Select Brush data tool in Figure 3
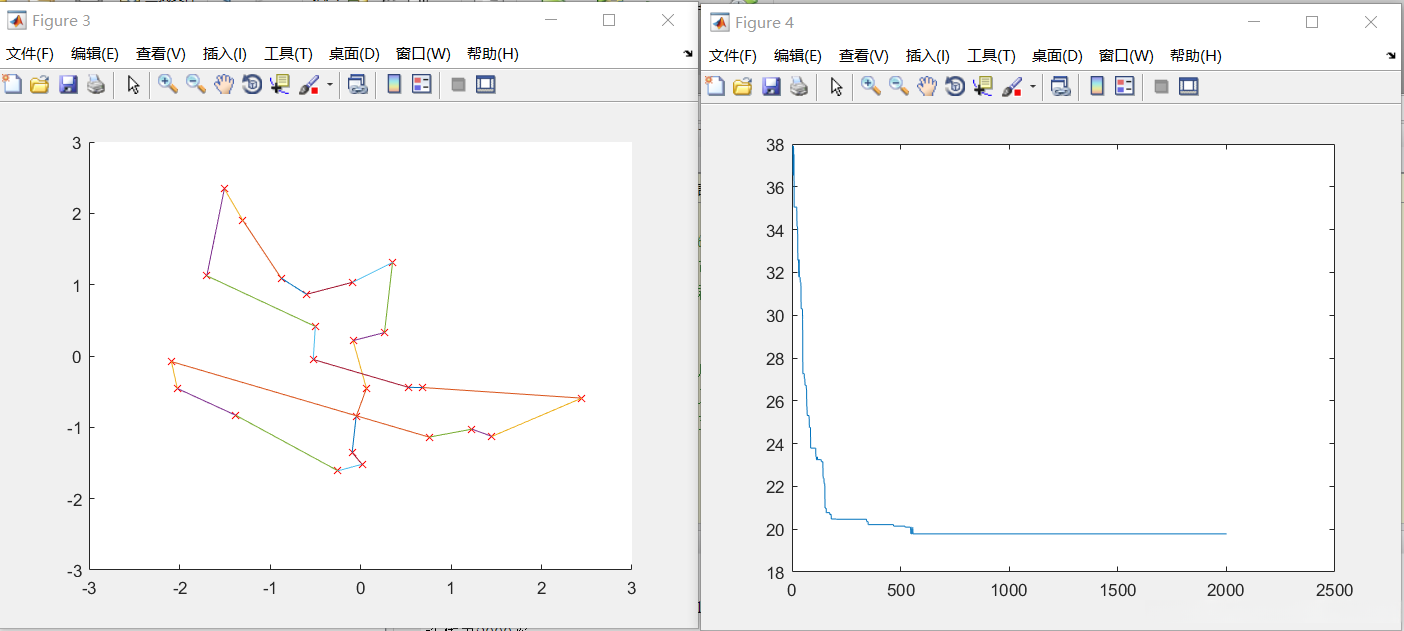1404x631 pixels. [x=310, y=85]
